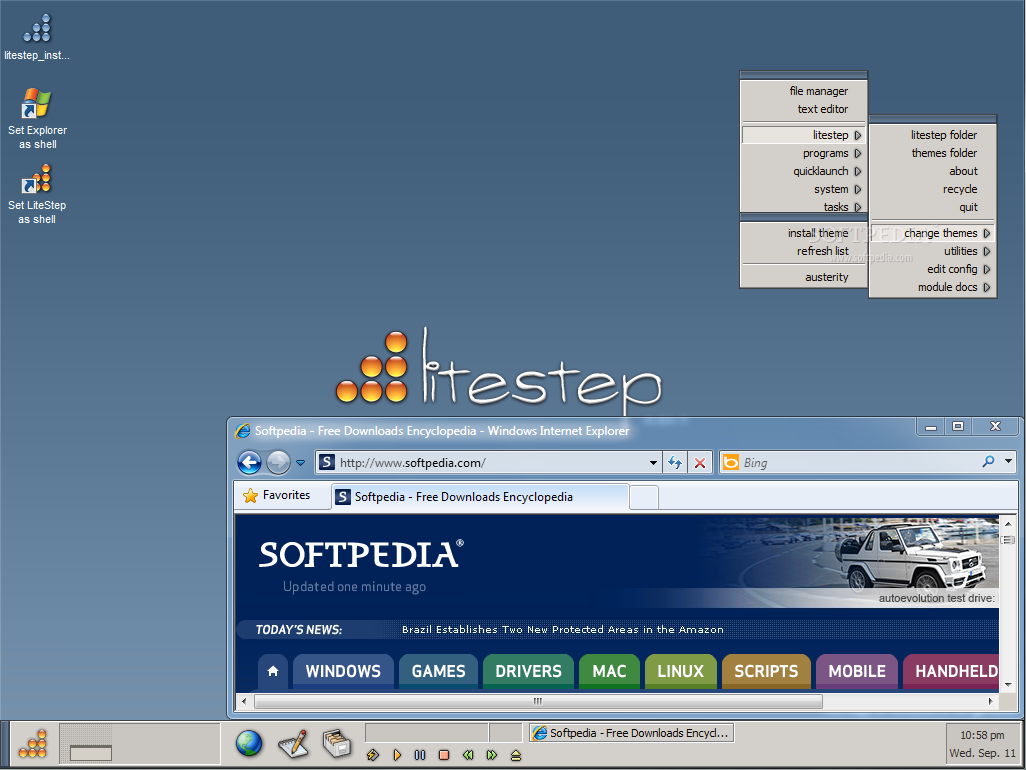
Task: Expand utilities submenu
Action: (x=932, y=251)
